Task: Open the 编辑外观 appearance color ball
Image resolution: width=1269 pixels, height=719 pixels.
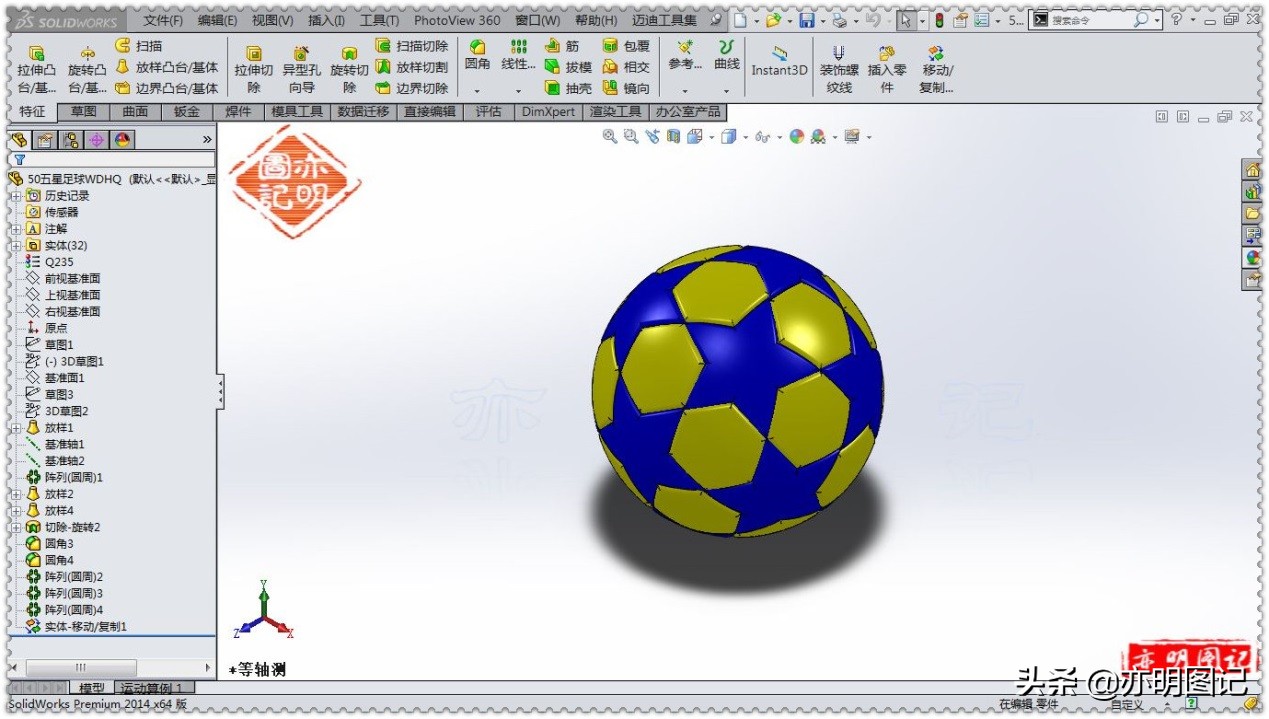Action: [796, 137]
